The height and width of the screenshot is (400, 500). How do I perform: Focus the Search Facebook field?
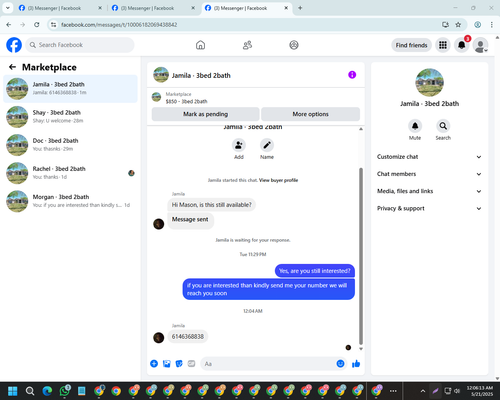click(x=80, y=45)
